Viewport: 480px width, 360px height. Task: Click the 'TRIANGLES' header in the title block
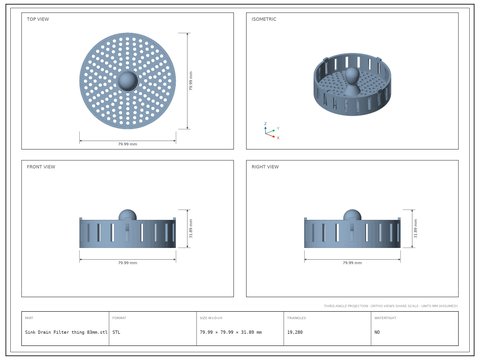(296, 318)
